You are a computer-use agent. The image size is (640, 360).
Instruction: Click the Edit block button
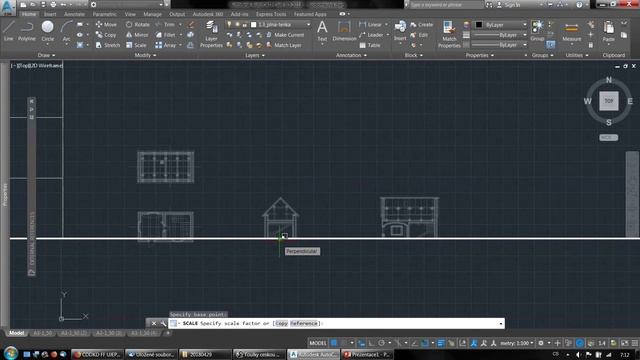[x=419, y=35]
